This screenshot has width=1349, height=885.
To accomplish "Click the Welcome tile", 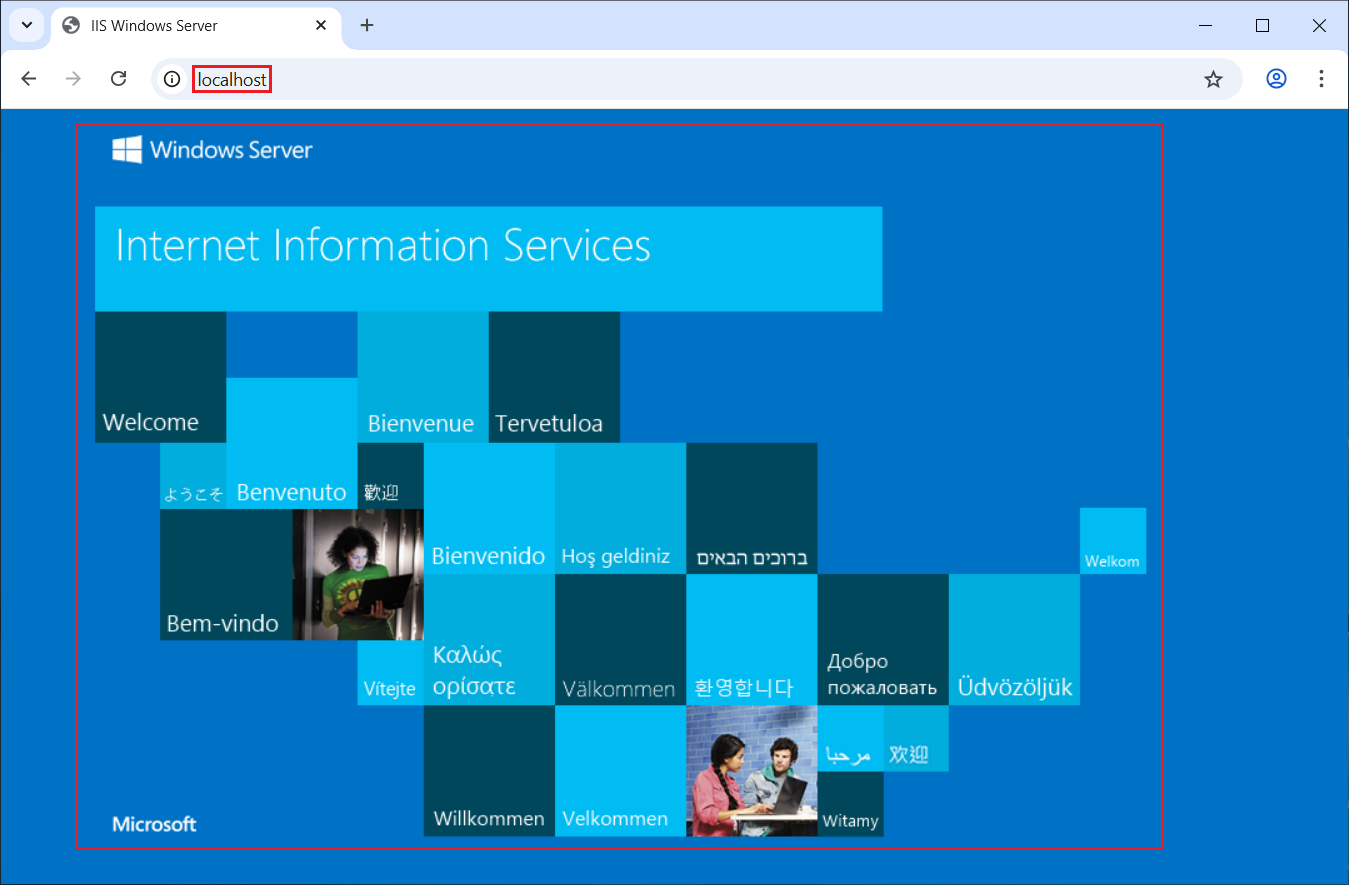I will (160, 377).
